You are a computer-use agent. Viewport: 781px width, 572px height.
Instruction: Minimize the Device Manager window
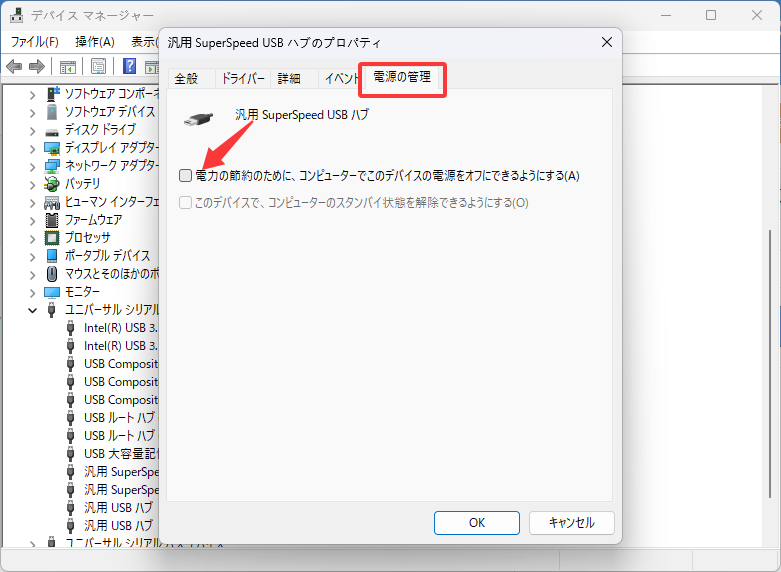click(x=665, y=15)
